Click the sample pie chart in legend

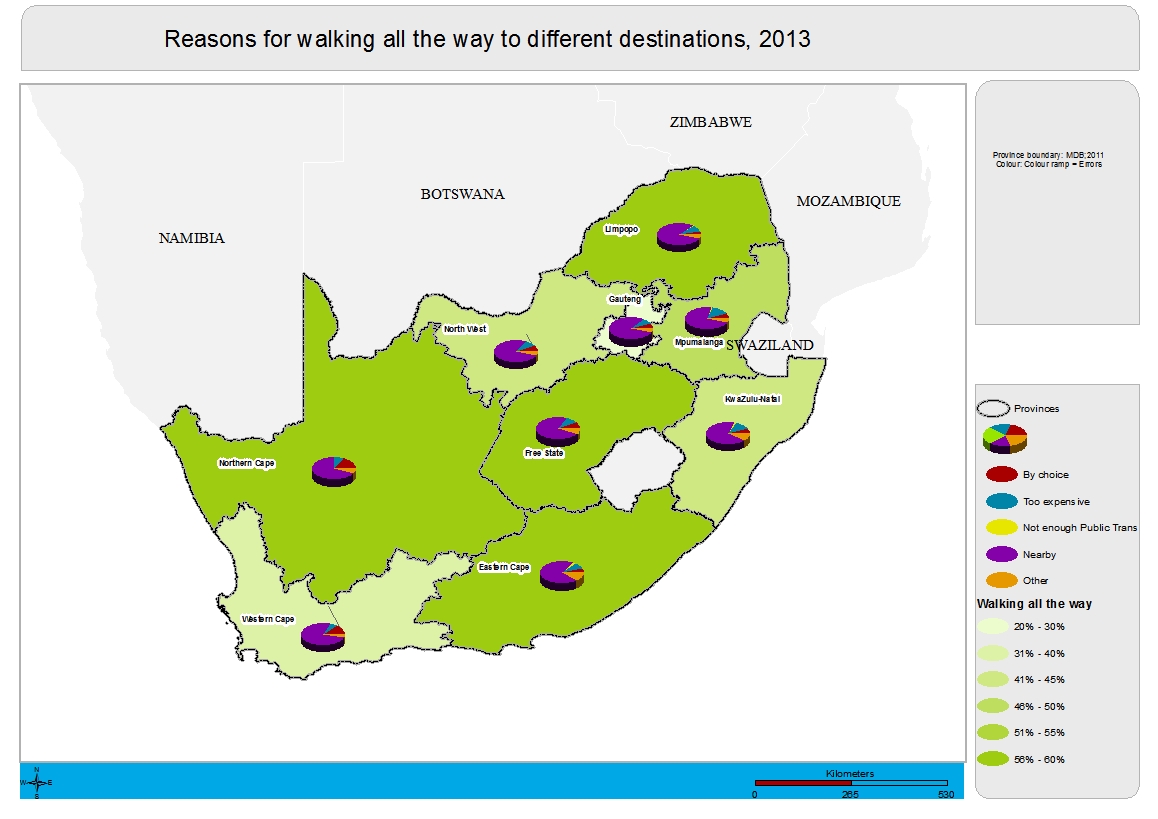(x=1005, y=438)
